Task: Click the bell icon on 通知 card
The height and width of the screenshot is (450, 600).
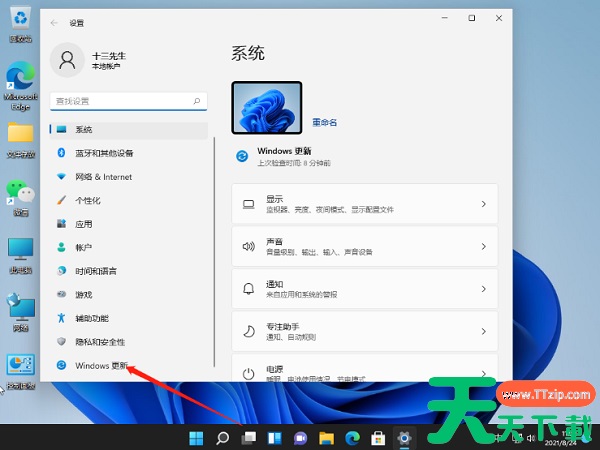Action: coord(249,289)
